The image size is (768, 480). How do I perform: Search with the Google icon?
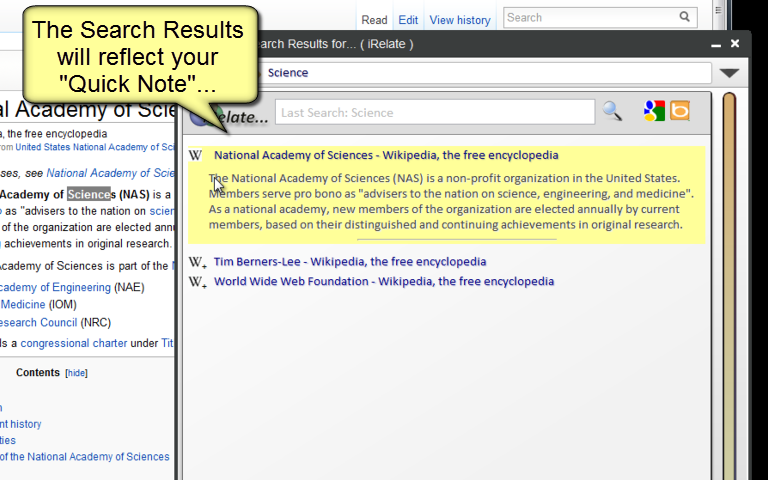point(654,111)
